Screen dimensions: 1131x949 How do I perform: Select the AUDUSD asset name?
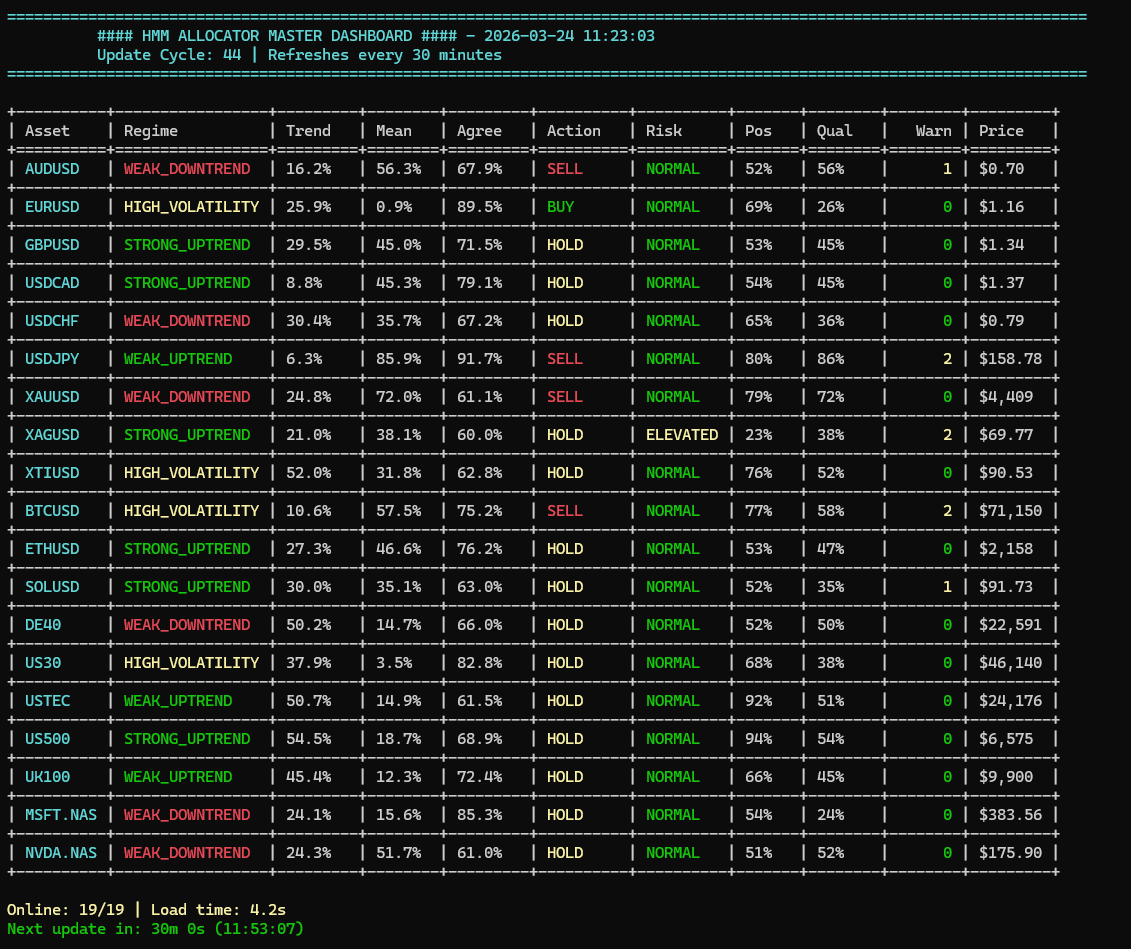click(x=52, y=169)
